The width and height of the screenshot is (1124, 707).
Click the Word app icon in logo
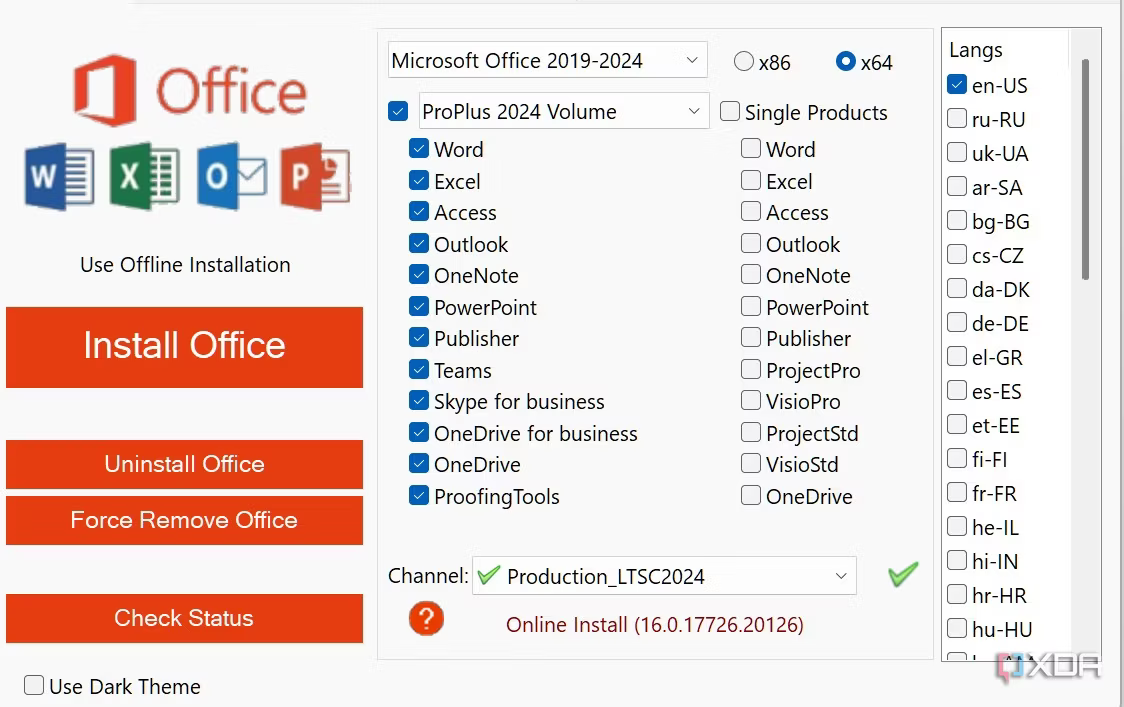pyautogui.click(x=59, y=176)
